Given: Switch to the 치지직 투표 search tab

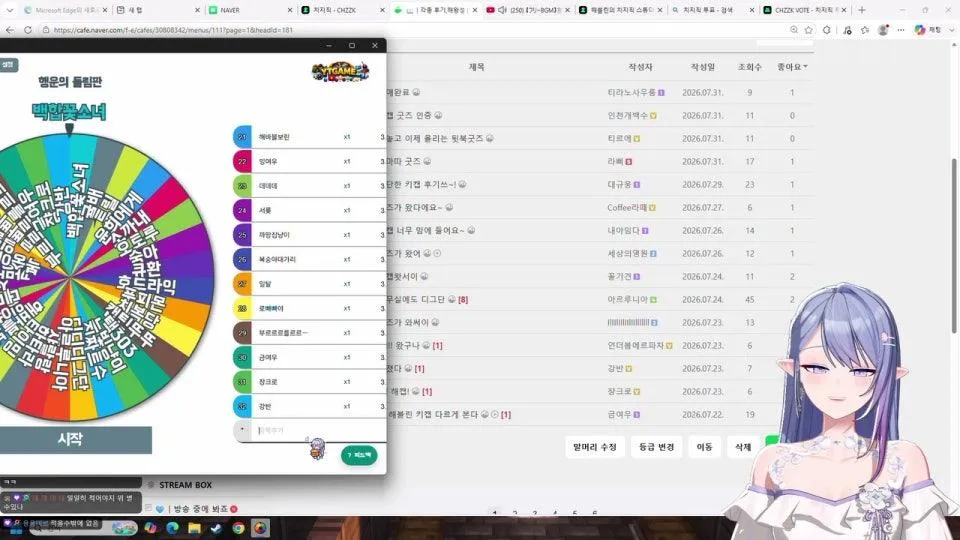Looking at the screenshot, I should click(713, 10).
